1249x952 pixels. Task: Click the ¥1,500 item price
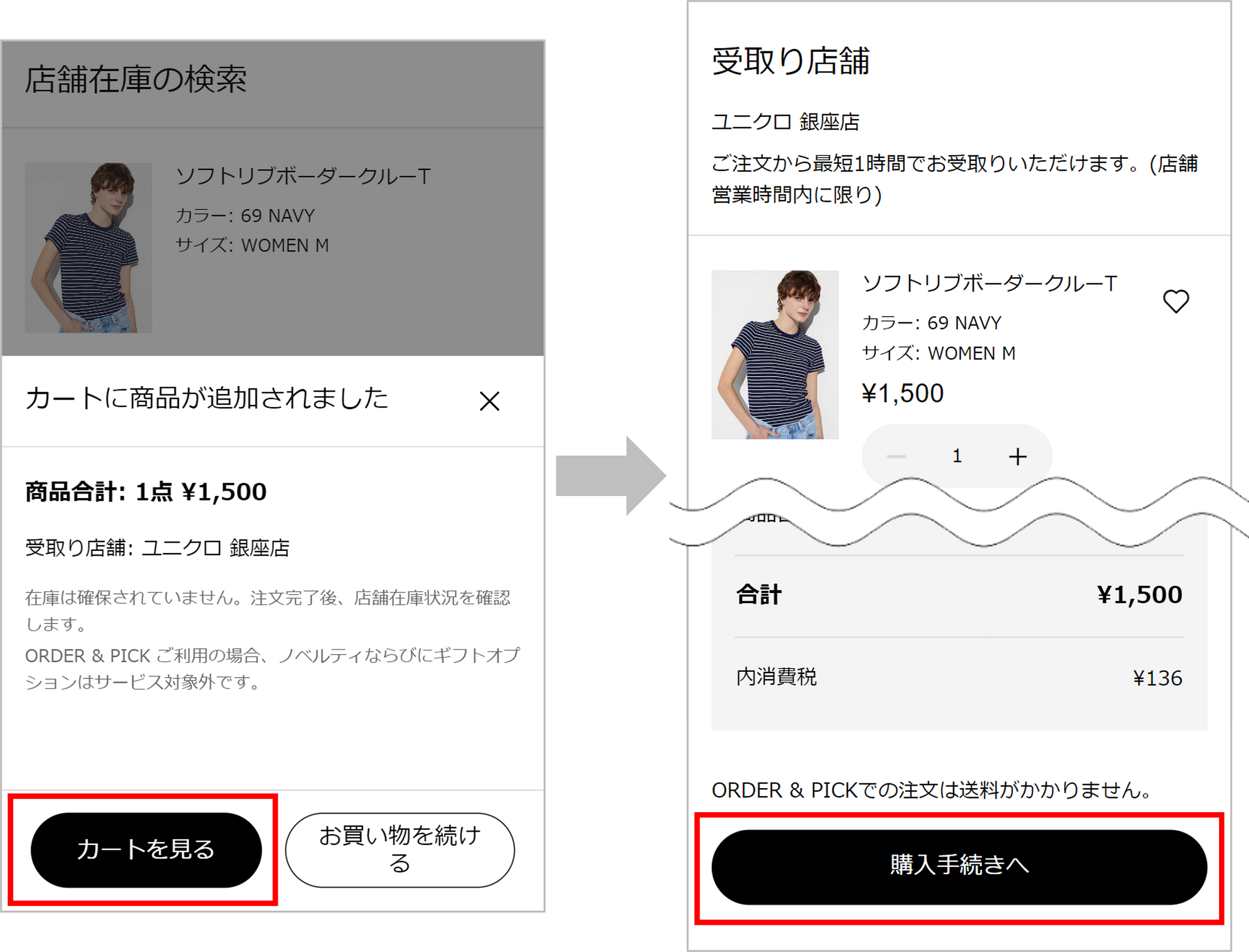pyautogui.click(x=903, y=393)
